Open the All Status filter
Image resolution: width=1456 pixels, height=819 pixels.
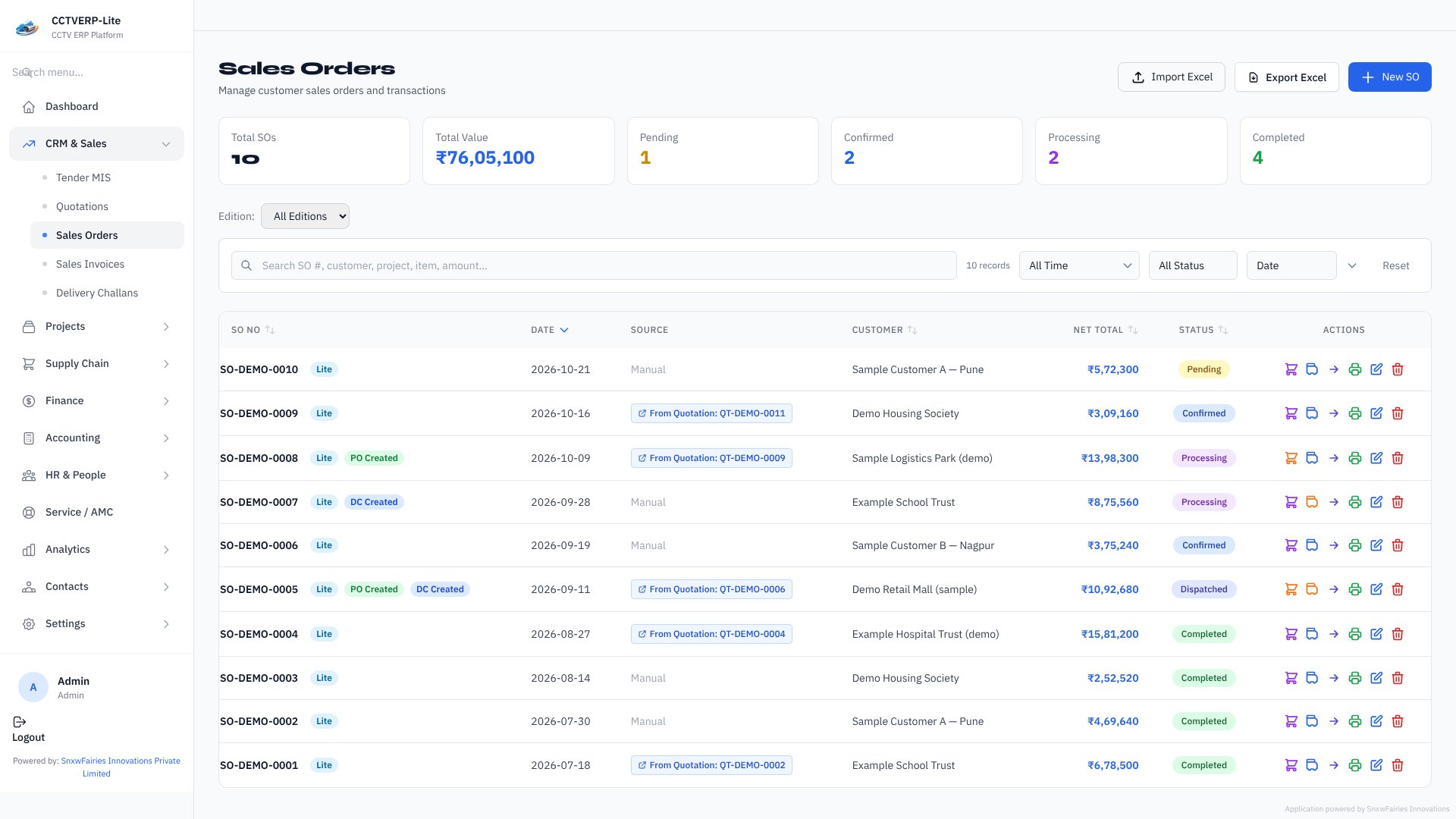pos(1193,265)
